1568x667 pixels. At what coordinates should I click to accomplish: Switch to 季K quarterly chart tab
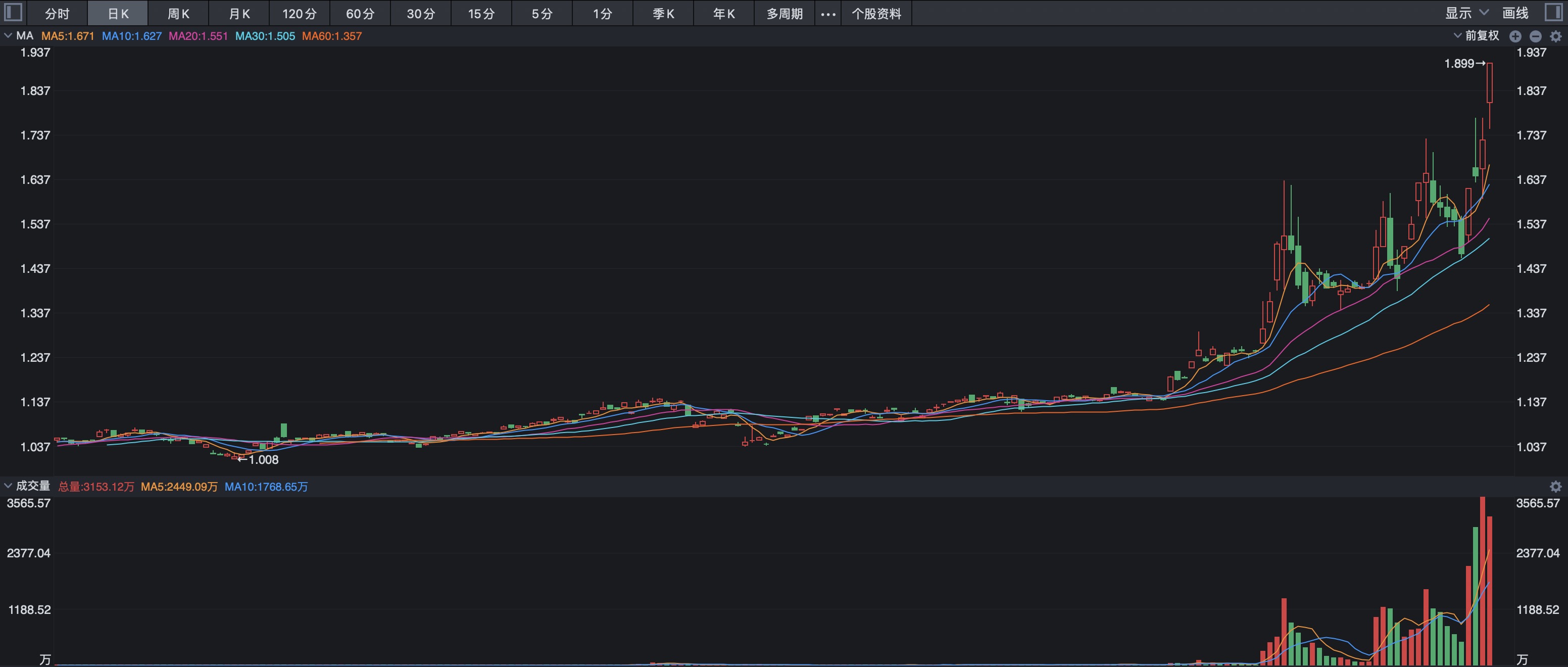[x=663, y=14]
